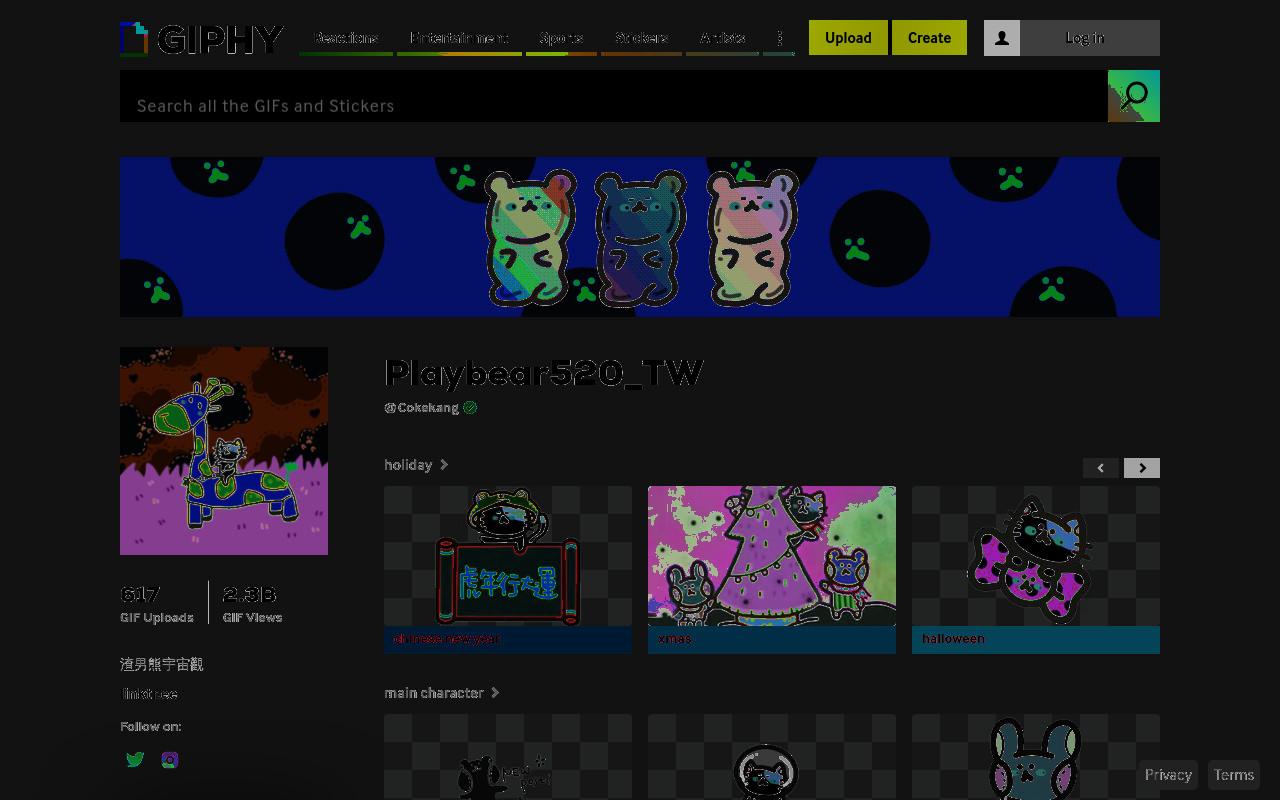The image size is (1280, 800).
Task: Open the holiday collection heading
Action: 408,465
